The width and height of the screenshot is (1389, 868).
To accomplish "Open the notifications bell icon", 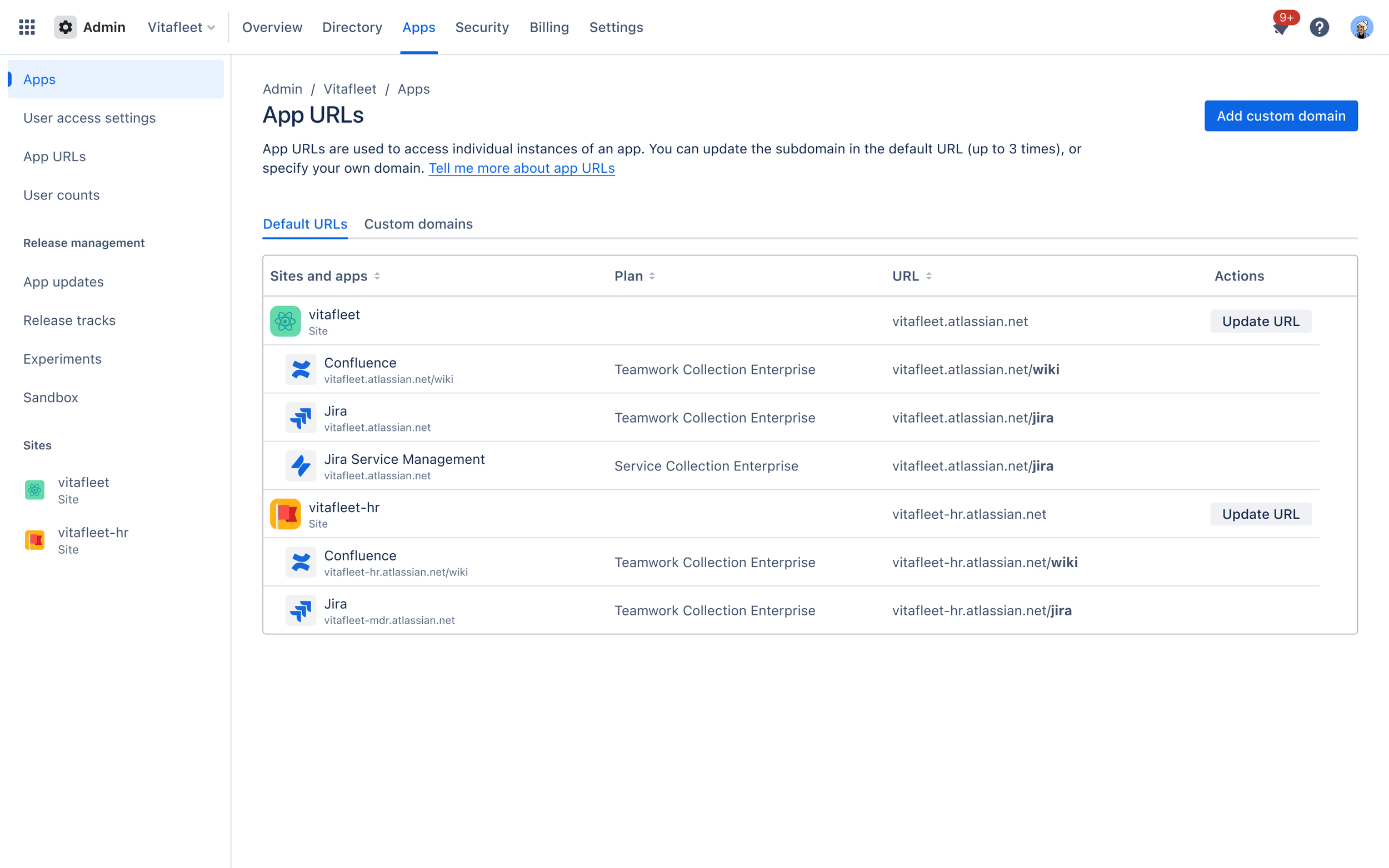I will pyautogui.click(x=1280, y=27).
